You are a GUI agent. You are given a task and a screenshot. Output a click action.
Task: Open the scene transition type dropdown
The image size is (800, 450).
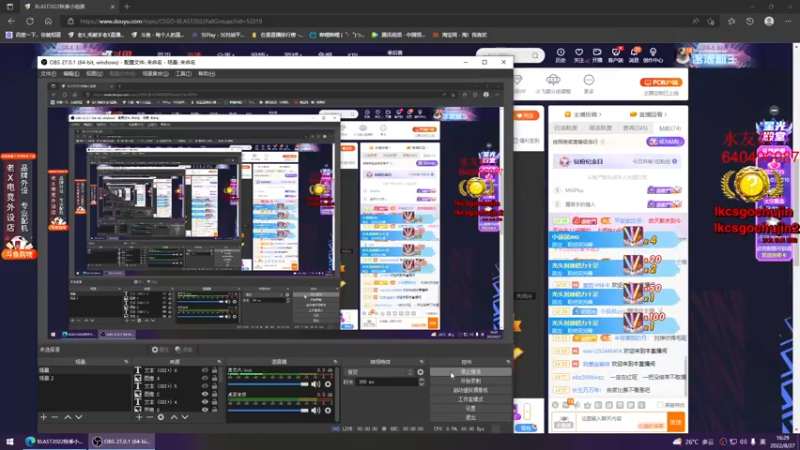coord(380,372)
